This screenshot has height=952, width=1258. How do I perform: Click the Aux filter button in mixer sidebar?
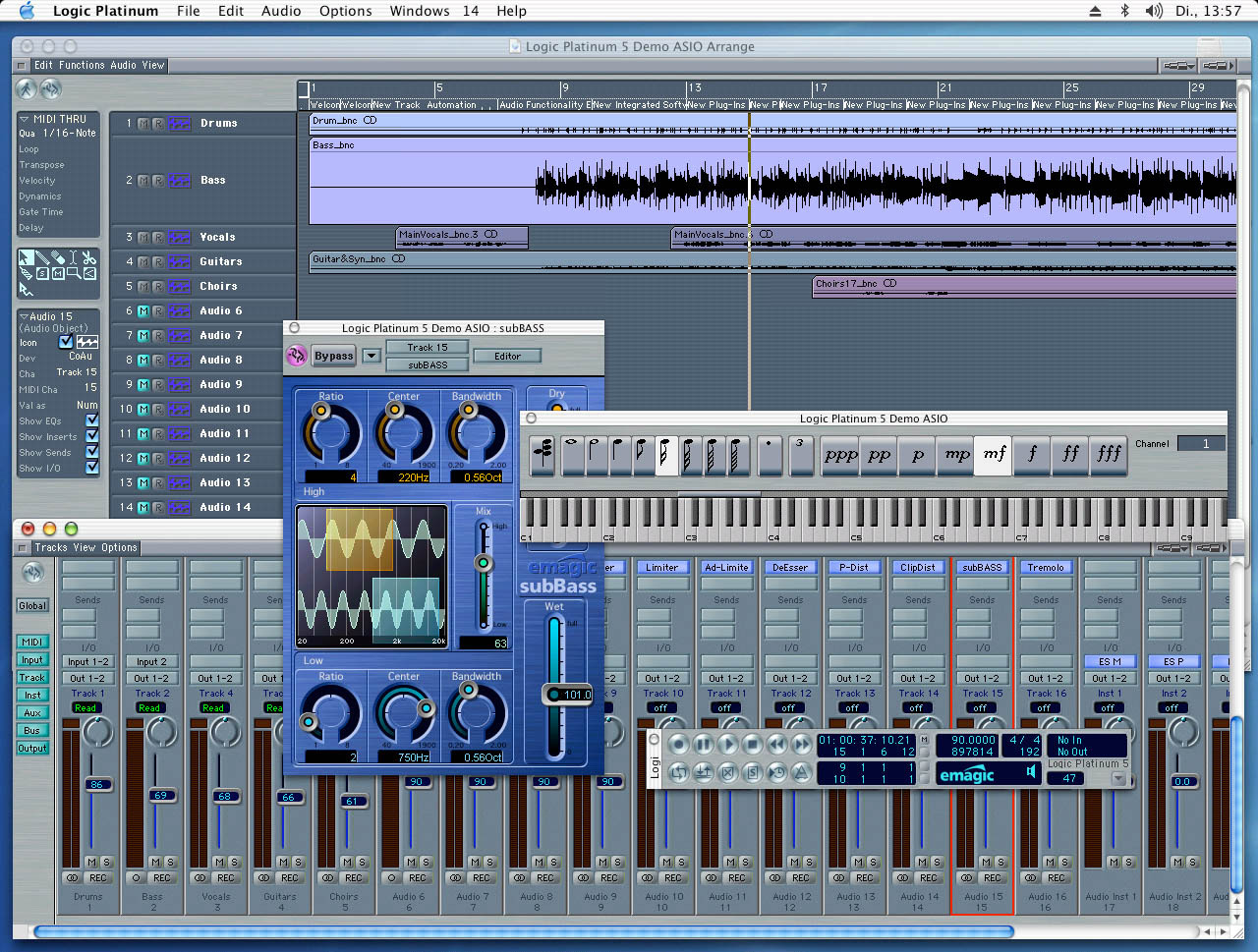click(32, 712)
